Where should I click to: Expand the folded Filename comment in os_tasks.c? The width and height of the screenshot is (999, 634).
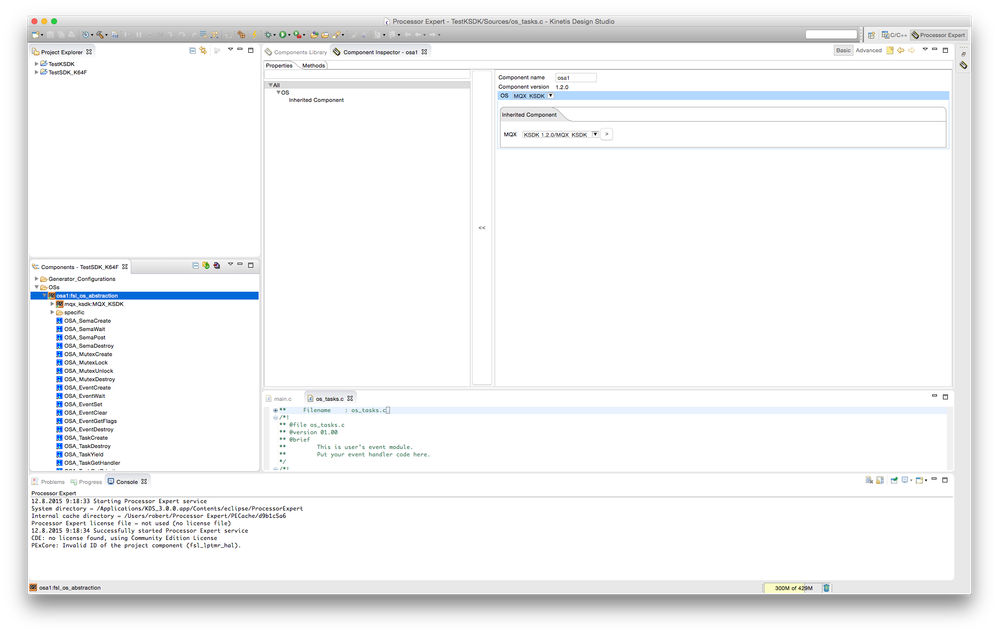275,410
